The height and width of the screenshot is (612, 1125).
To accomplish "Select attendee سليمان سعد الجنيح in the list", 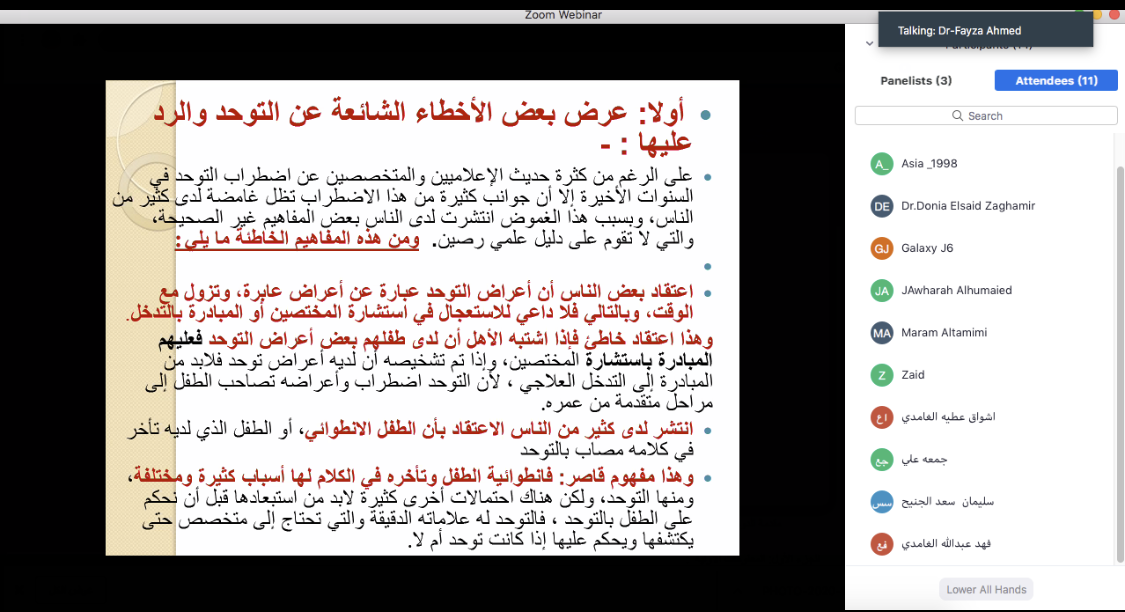I will tap(948, 502).
